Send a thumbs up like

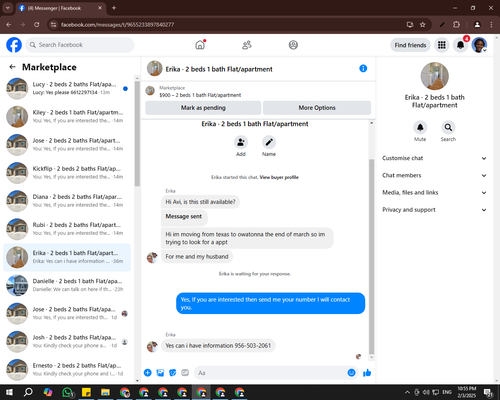pos(367,373)
